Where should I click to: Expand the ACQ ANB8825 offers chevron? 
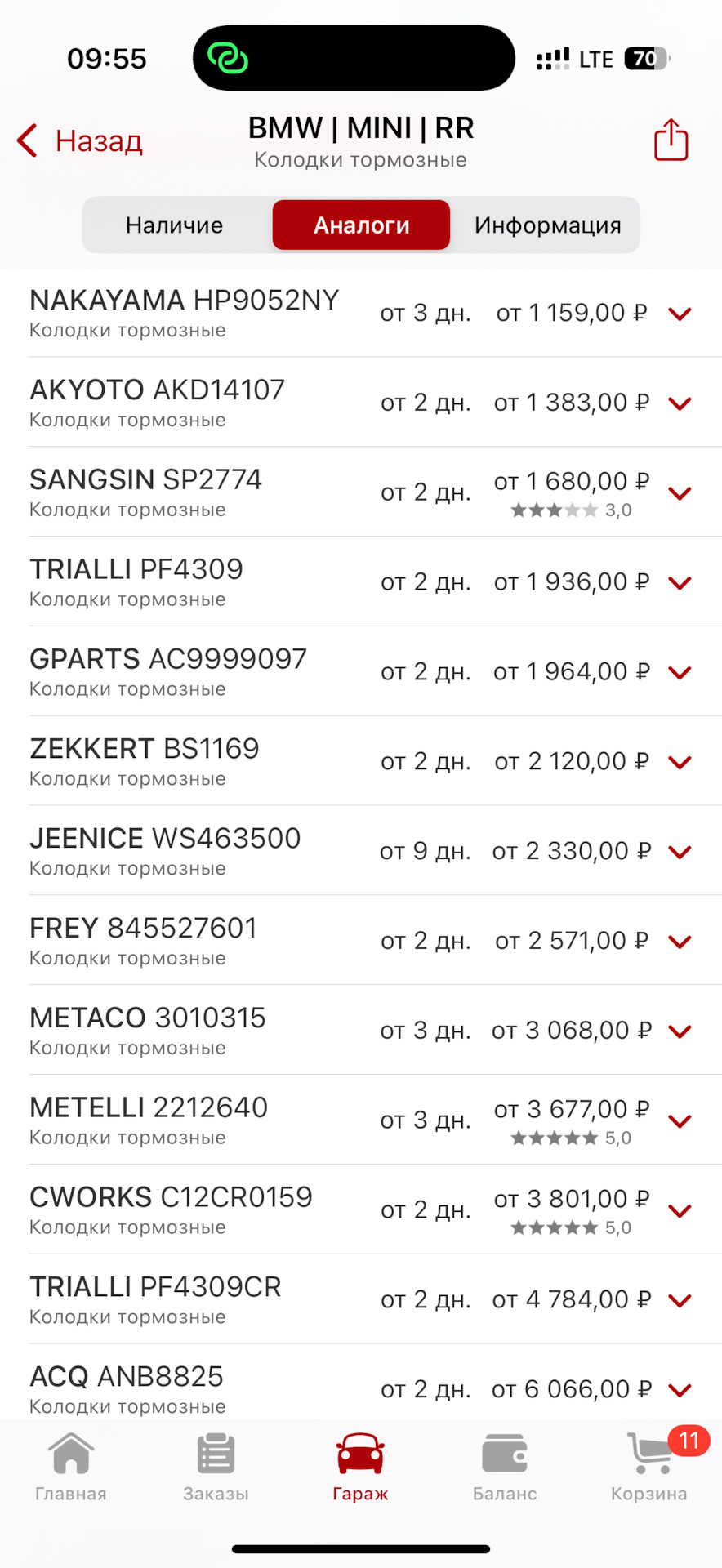click(680, 1390)
